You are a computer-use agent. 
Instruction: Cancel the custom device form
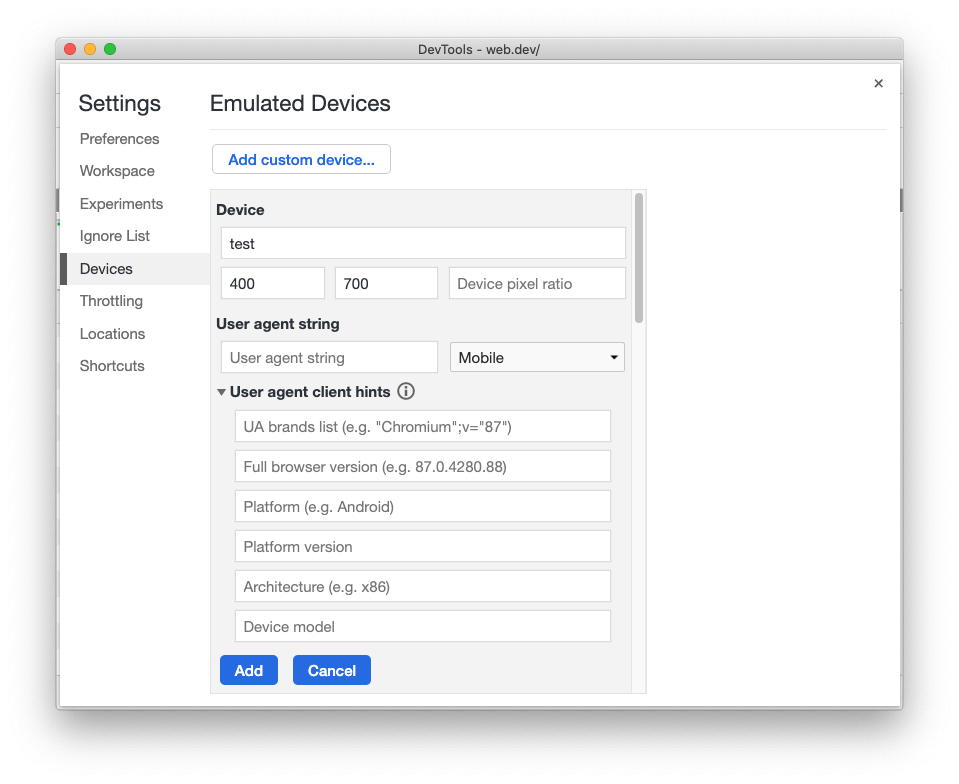coord(331,670)
